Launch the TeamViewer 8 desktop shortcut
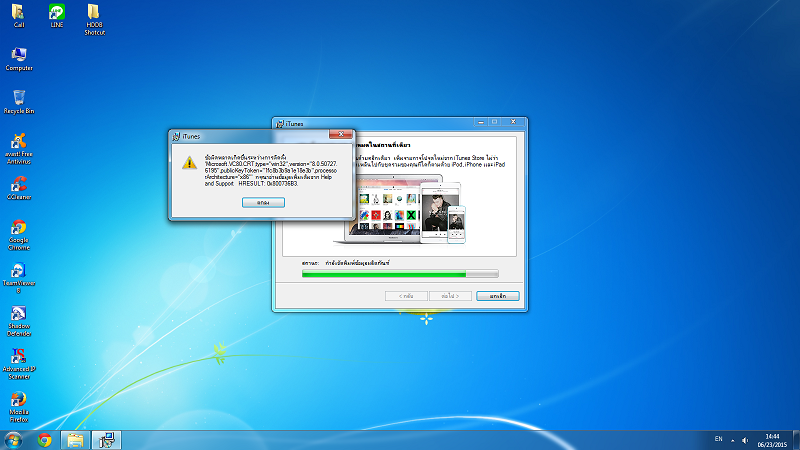Viewport: 800px width, 450px height. pyautogui.click(x=19, y=278)
